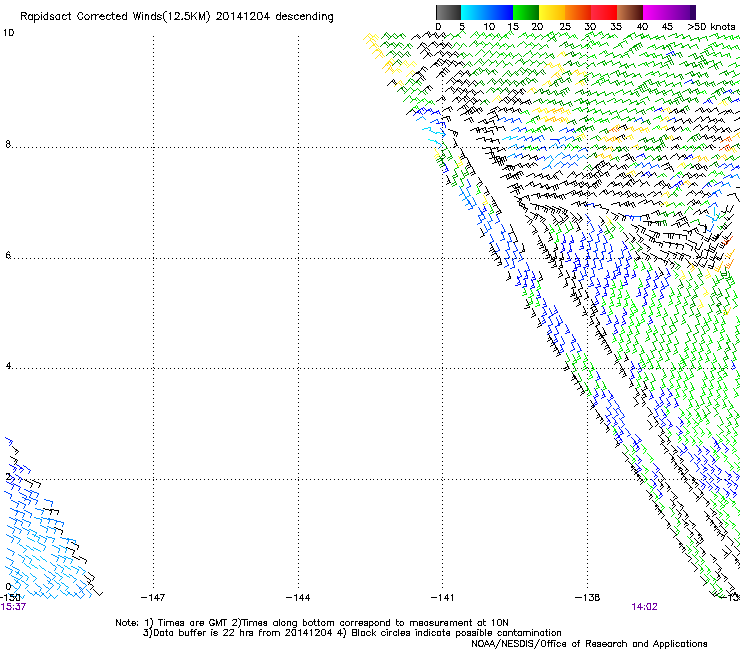The height and width of the screenshot is (650, 740).
Task: Click the yellow 20-25 knots legend segment
Action: point(552,12)
